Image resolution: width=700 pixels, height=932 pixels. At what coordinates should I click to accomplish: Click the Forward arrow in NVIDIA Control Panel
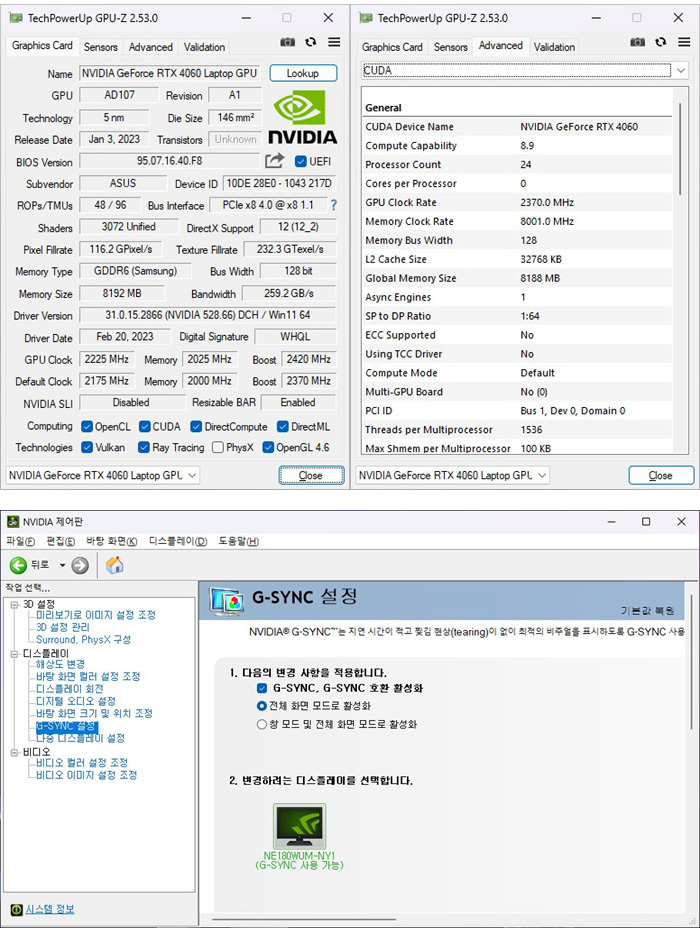[x=80, y=565]
